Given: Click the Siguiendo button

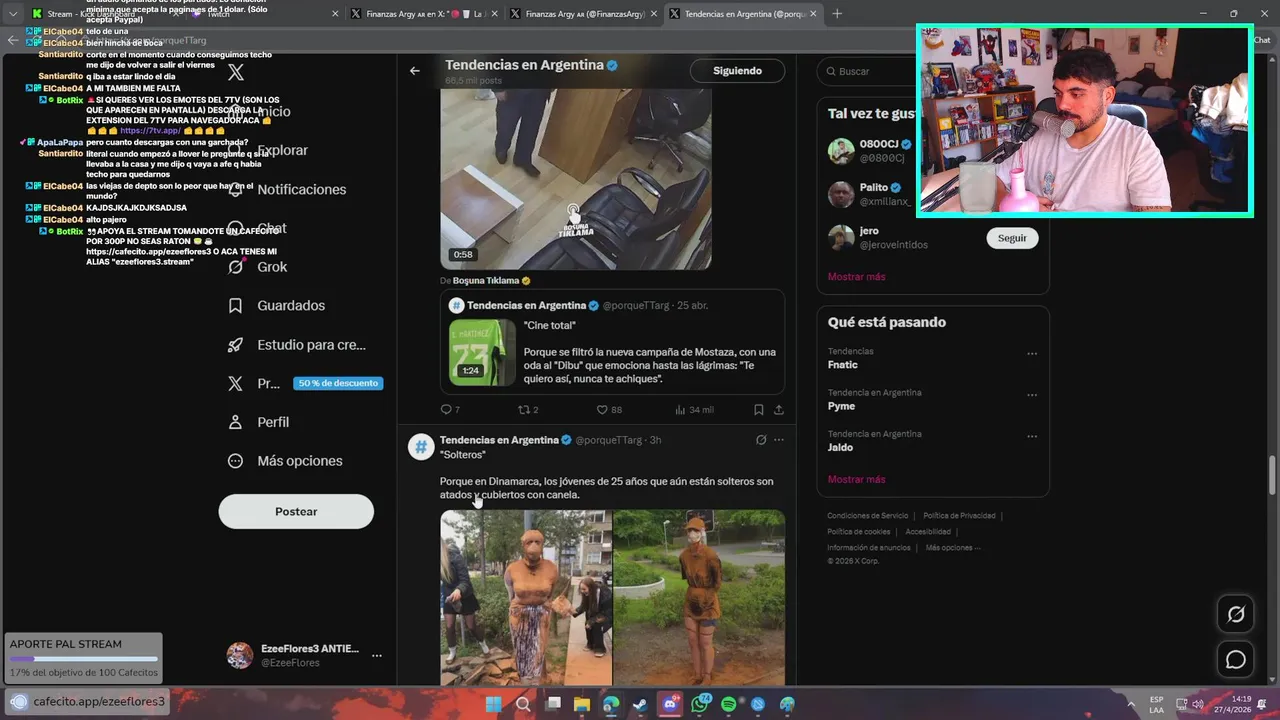Looking at the screenshot, I should click(737, 71).
